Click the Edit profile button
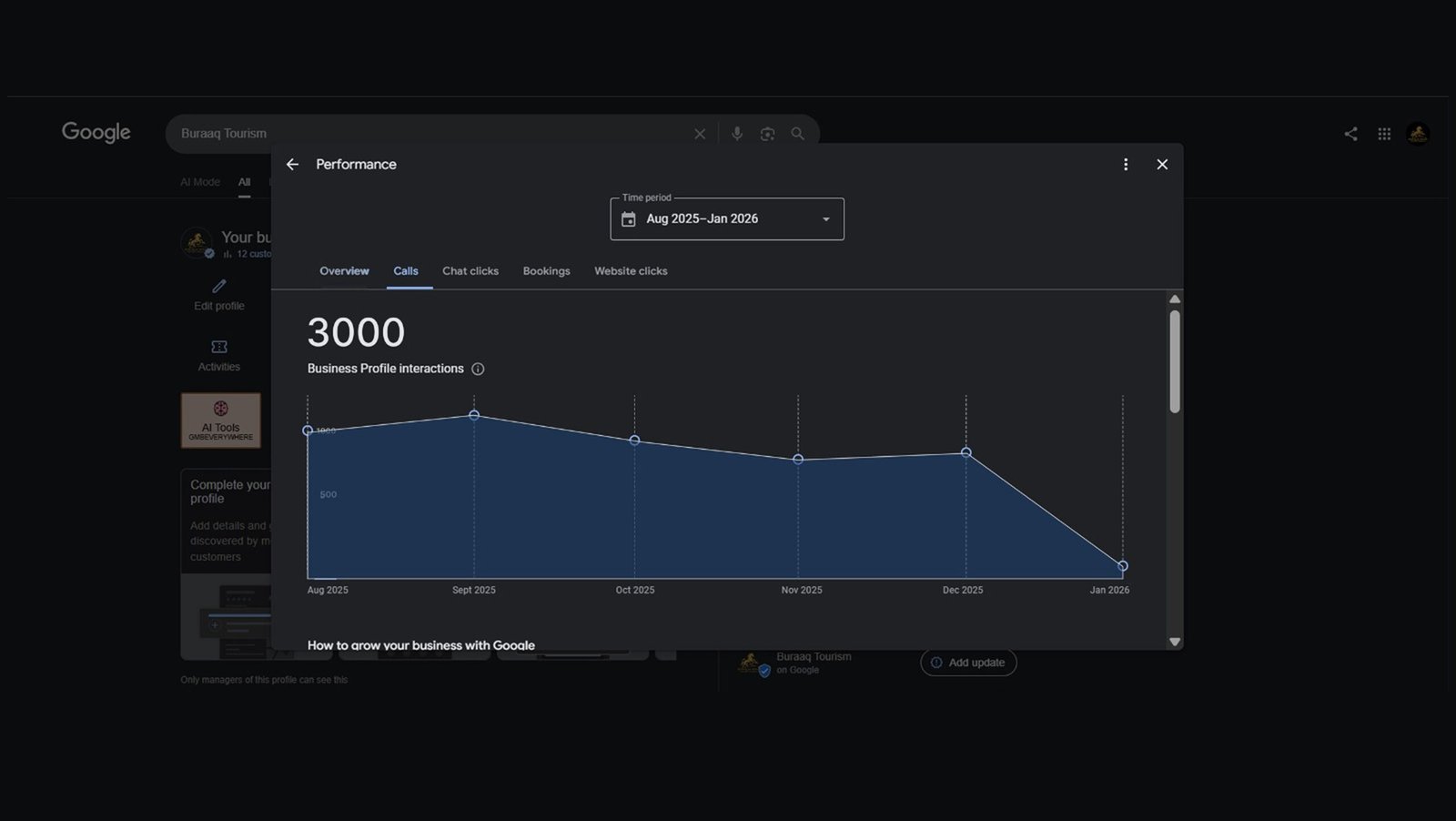This screenshot has height=821, width=1456. click(219, 295)
